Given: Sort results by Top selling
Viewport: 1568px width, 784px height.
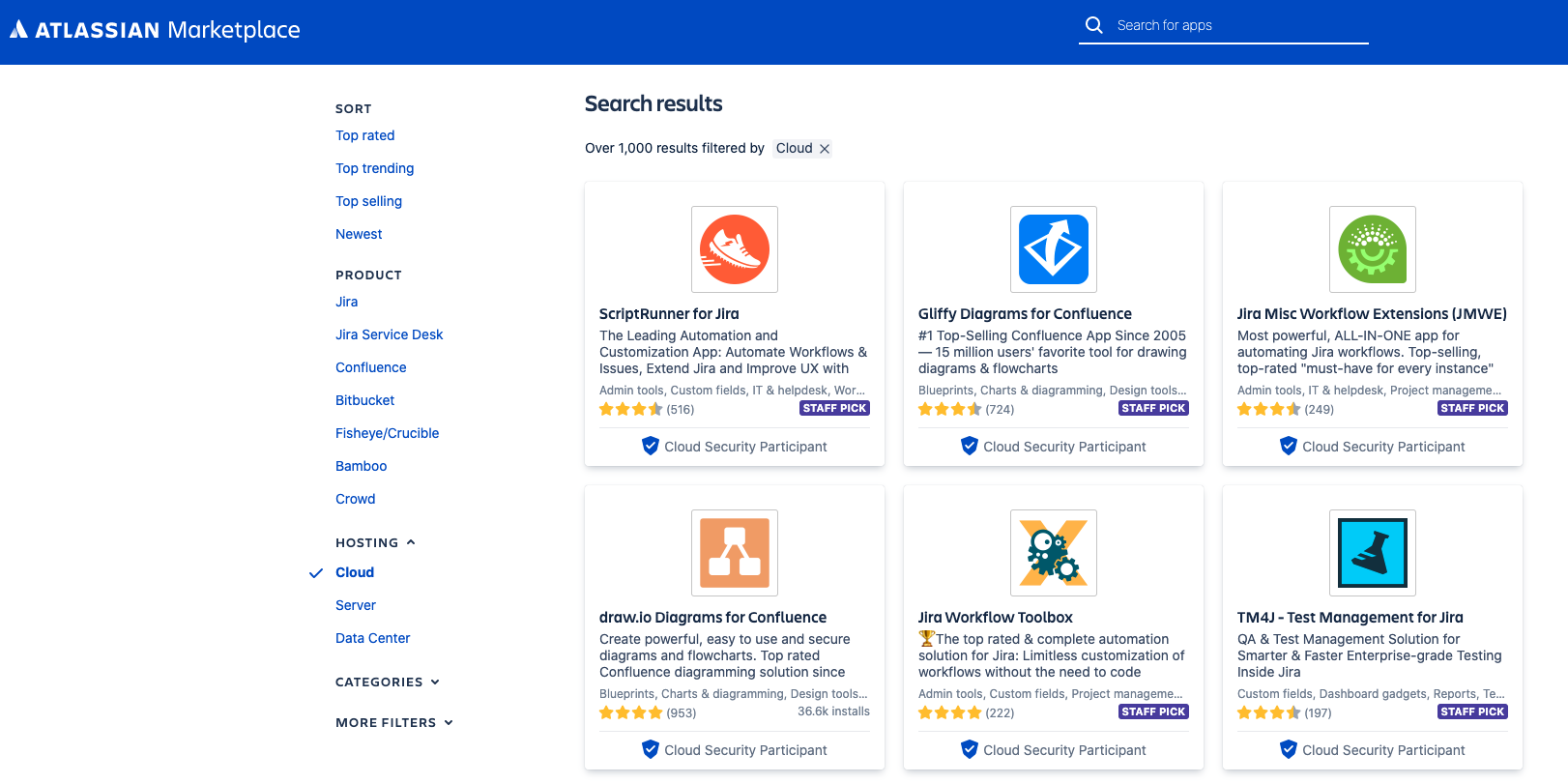Looking at the screenshot, I should [369, 201].
